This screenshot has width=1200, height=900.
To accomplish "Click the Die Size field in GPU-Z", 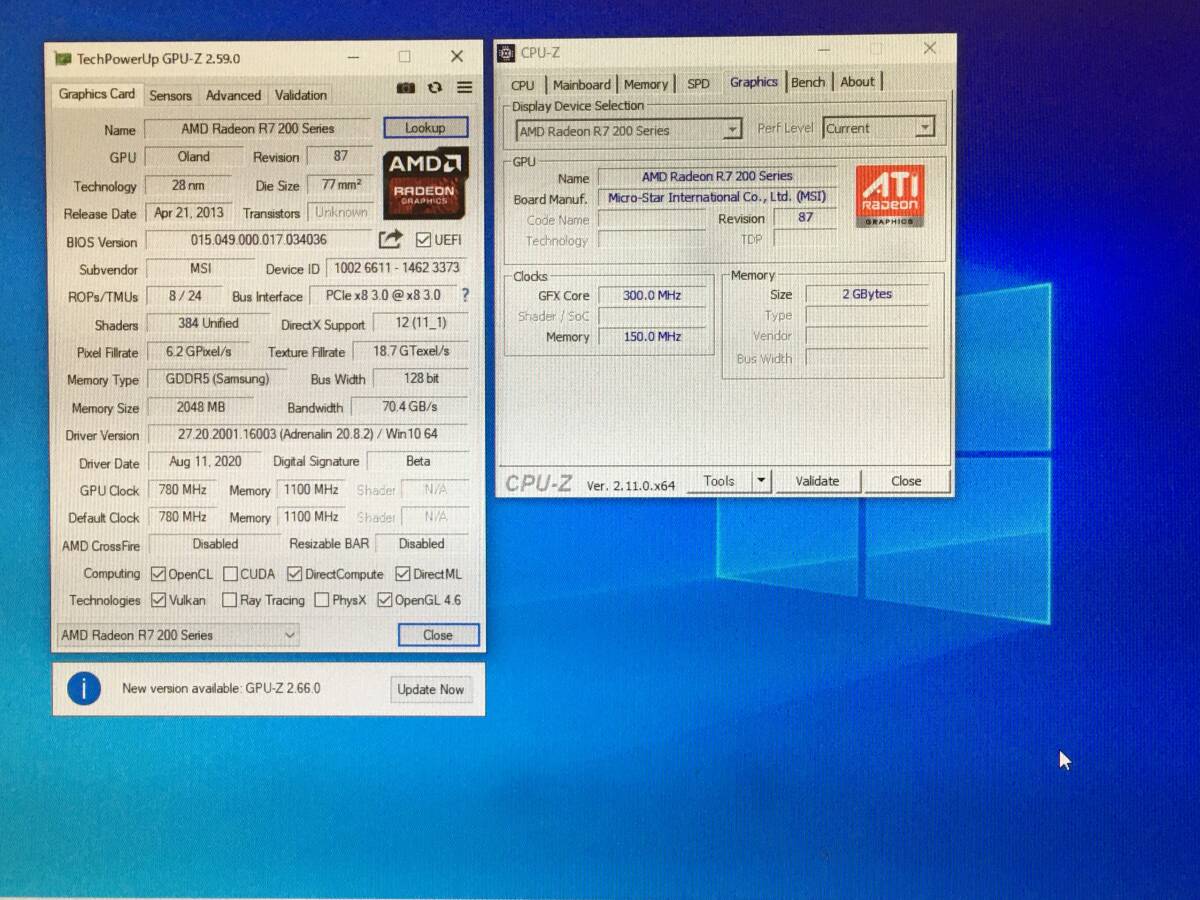I will click(x=341, y=185).
